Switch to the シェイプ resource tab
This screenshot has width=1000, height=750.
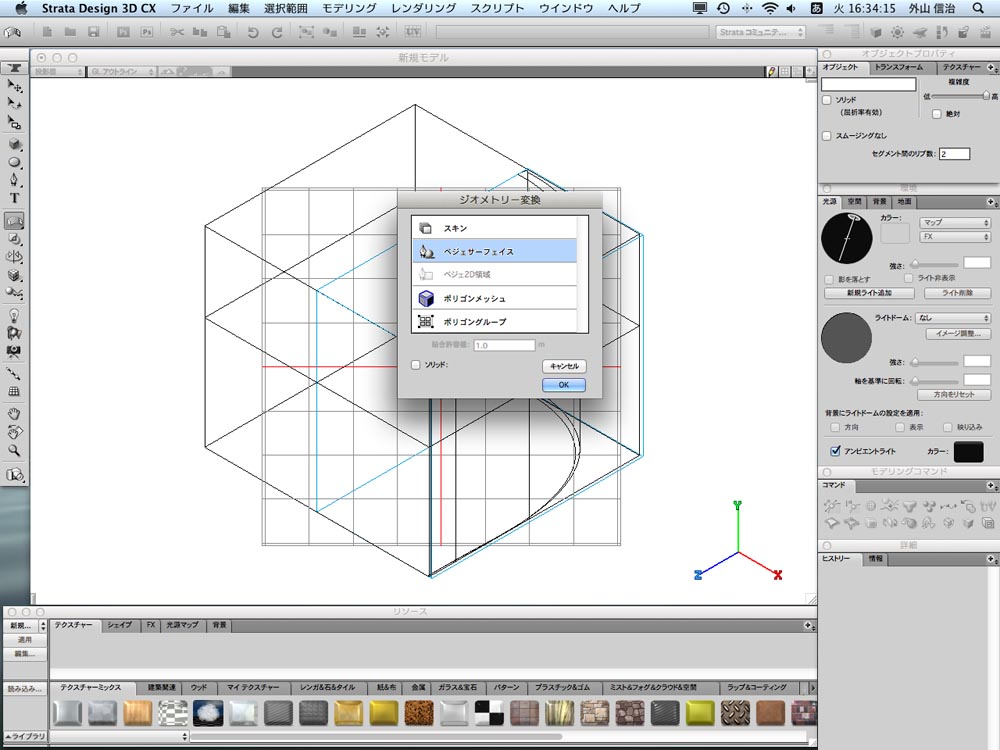119,625
